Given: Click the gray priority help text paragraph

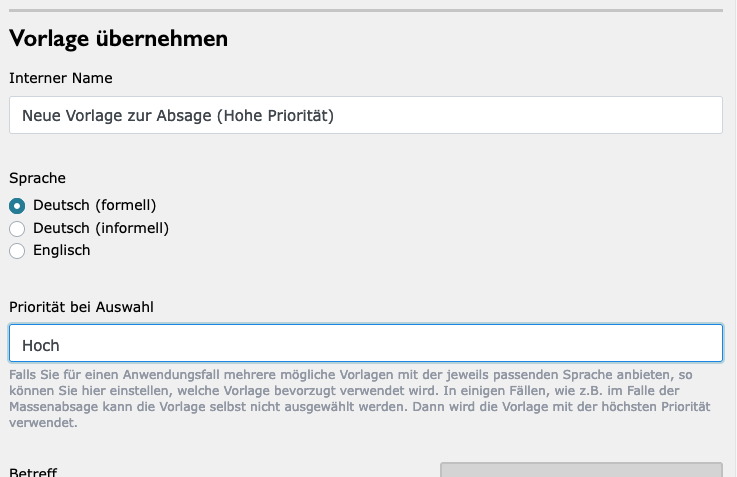Looking at the screenshot, I should (x=365, y=398).
